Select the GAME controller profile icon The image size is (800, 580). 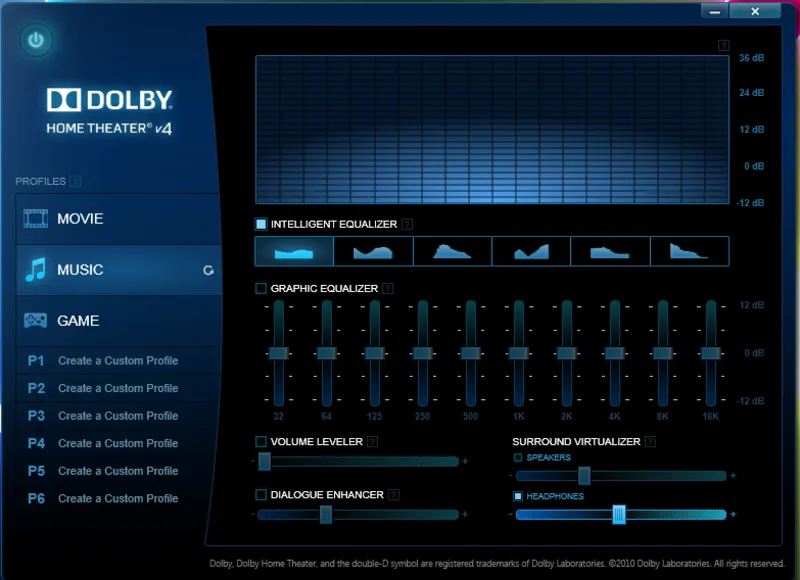(36, 321)
